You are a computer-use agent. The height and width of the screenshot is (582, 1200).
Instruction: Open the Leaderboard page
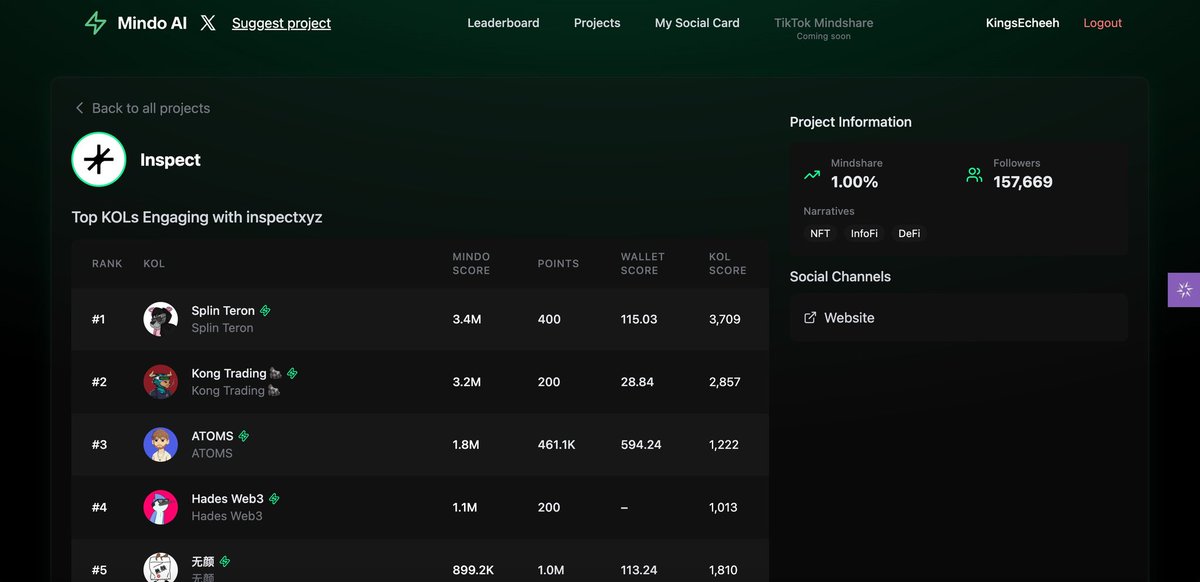(503, 23)
